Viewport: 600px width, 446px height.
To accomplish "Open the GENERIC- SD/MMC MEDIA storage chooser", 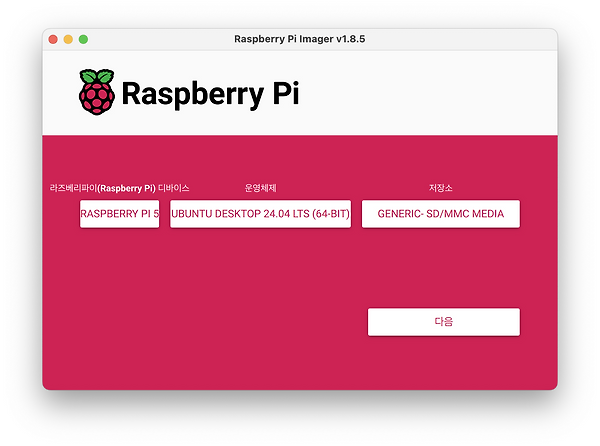I will (440, 214).
